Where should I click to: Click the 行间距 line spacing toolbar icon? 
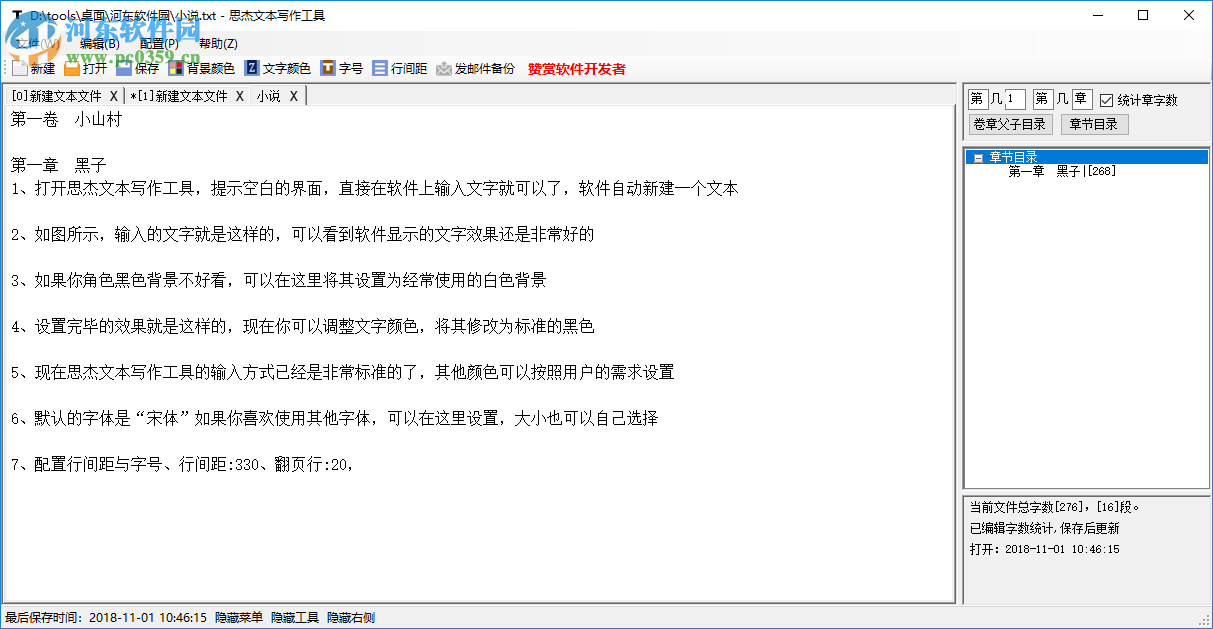[x=399, y=69]
